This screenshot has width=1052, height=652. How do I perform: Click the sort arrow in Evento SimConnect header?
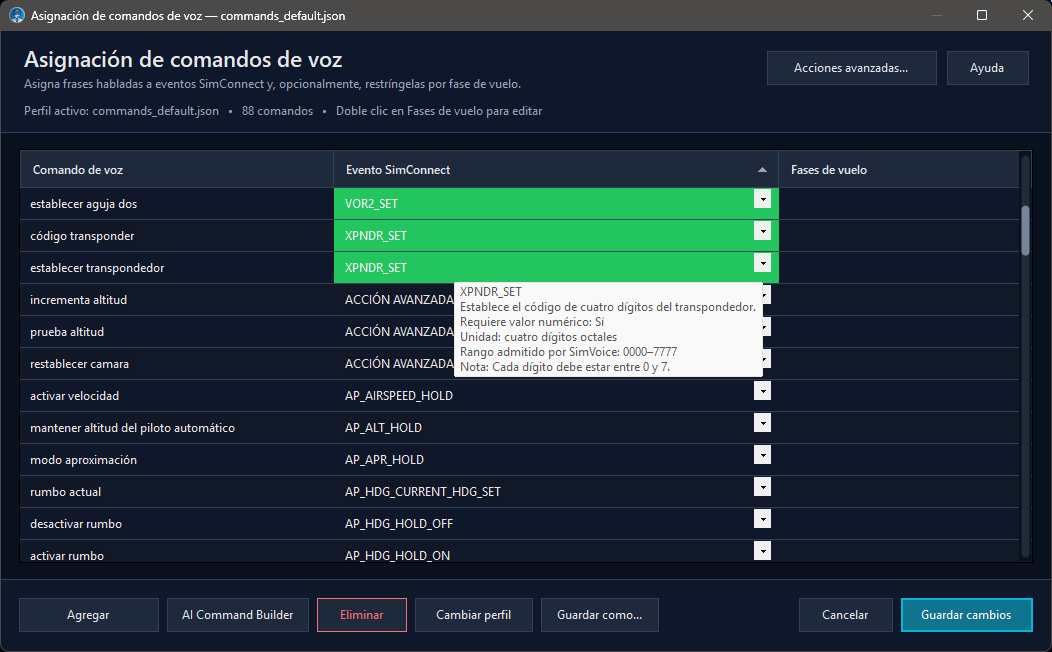pyautogui.click(x=762, y=170)
